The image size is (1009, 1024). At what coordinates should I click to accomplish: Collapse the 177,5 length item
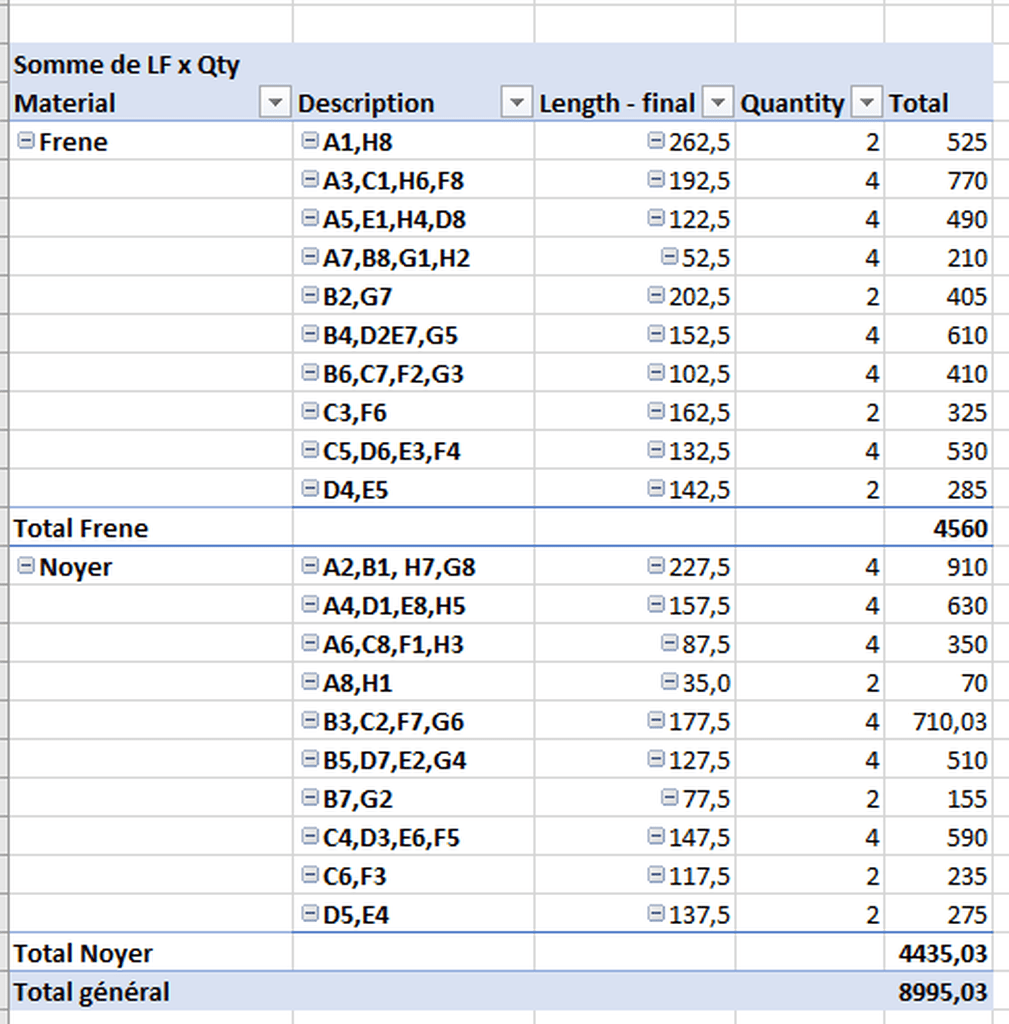pyautogui.click(x=656, y=721)
